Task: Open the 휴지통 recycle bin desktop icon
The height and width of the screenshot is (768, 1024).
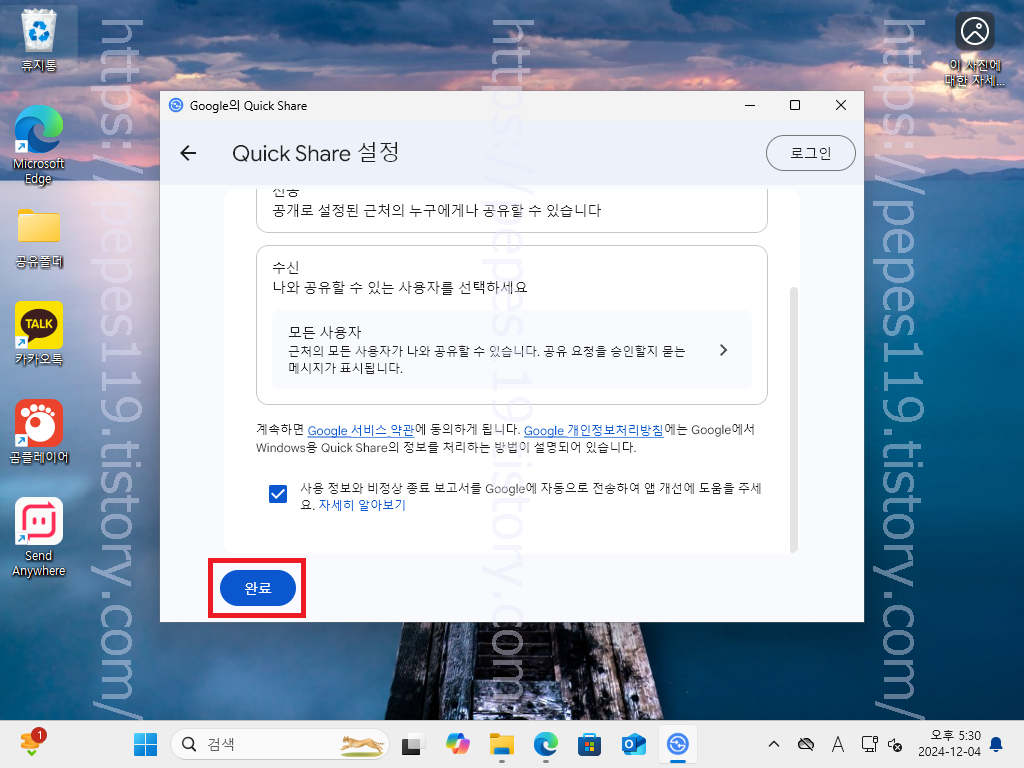Action: click(39, 40)
